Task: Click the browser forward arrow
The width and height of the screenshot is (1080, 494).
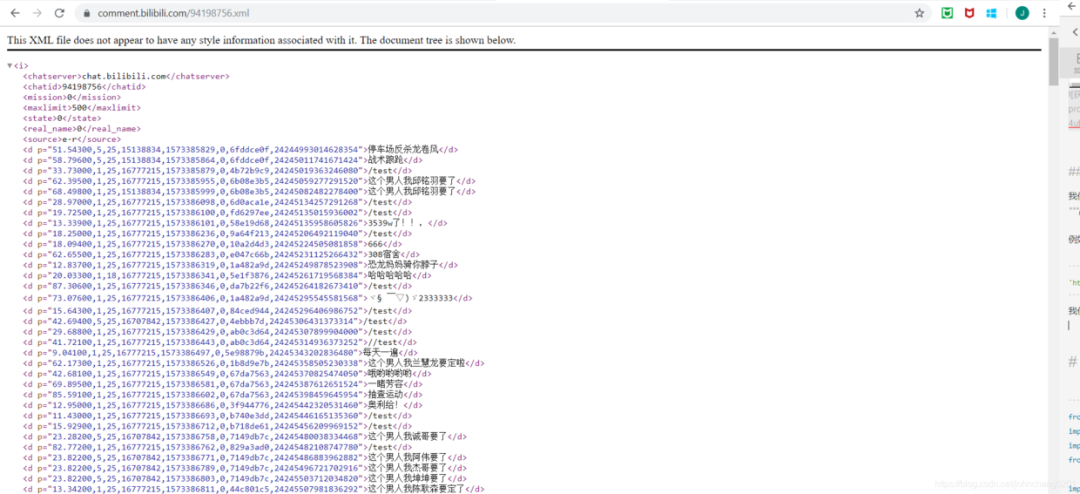Action: (x=37, y=13)
